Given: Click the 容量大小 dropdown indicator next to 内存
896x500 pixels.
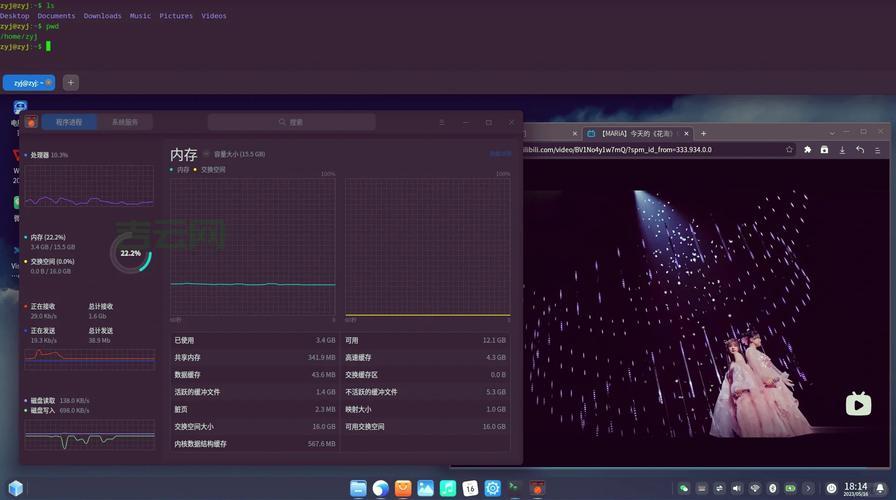Looking at the screenshot, I should (x=207, y=154).
